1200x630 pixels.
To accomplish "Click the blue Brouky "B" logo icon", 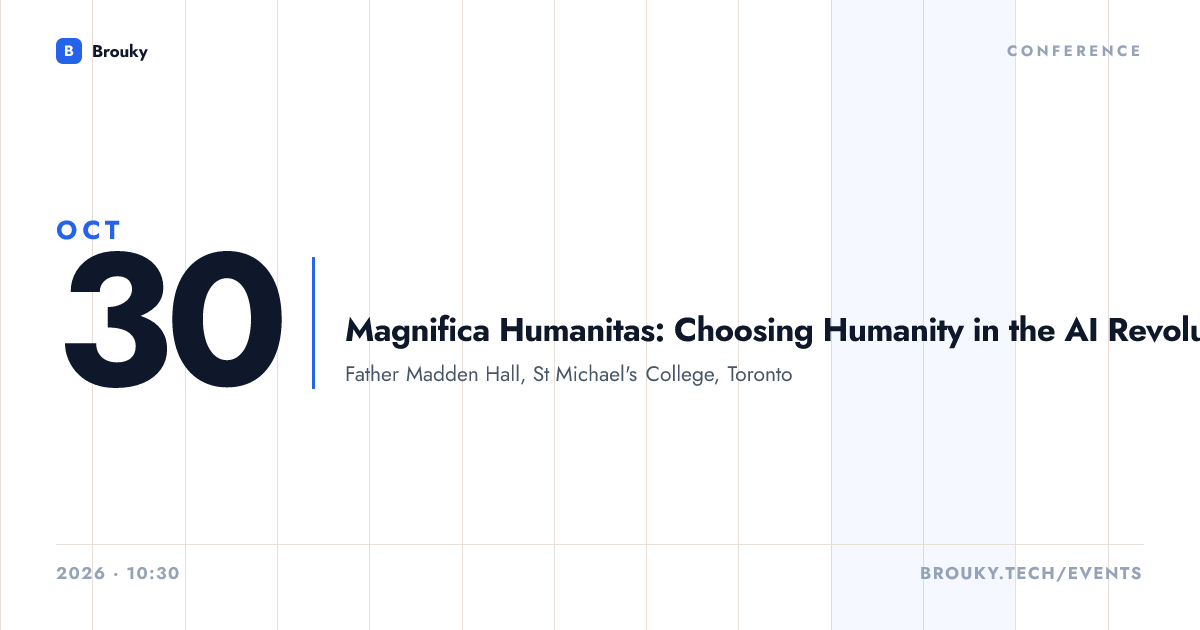I will pyautogui.click(x=68, y=51).
